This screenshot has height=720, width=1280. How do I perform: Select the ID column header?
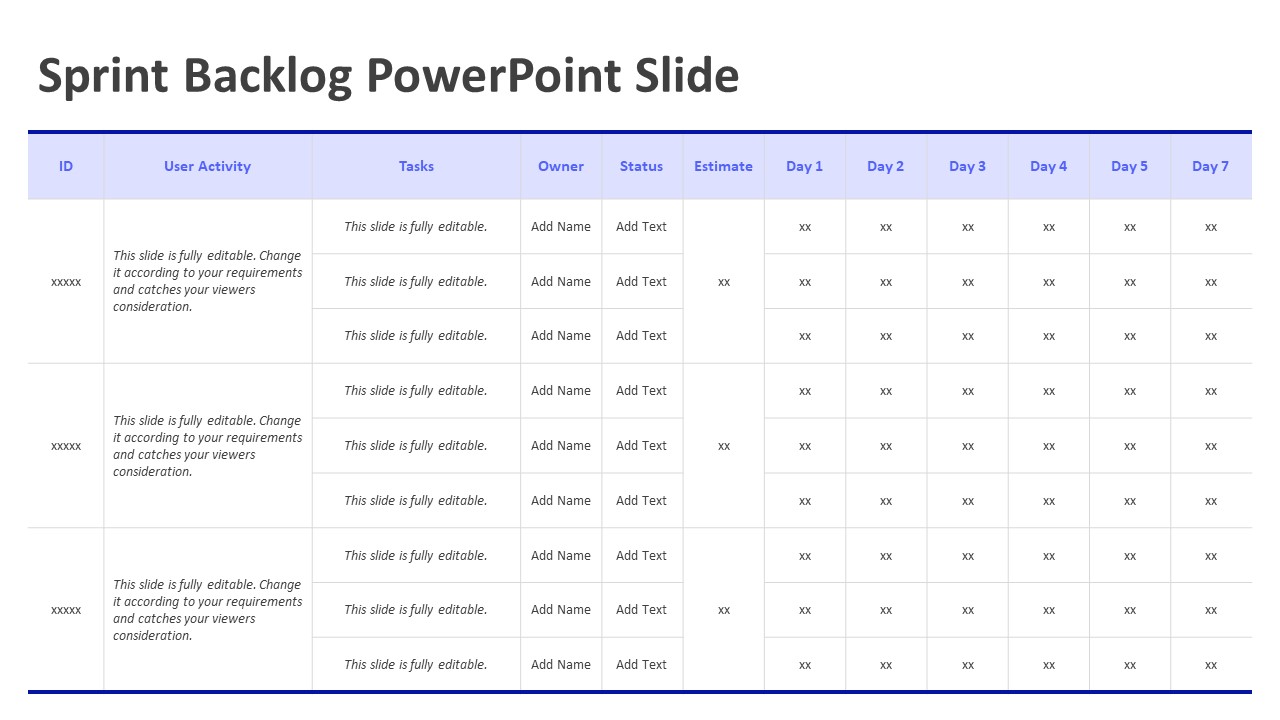pos(66,167)
